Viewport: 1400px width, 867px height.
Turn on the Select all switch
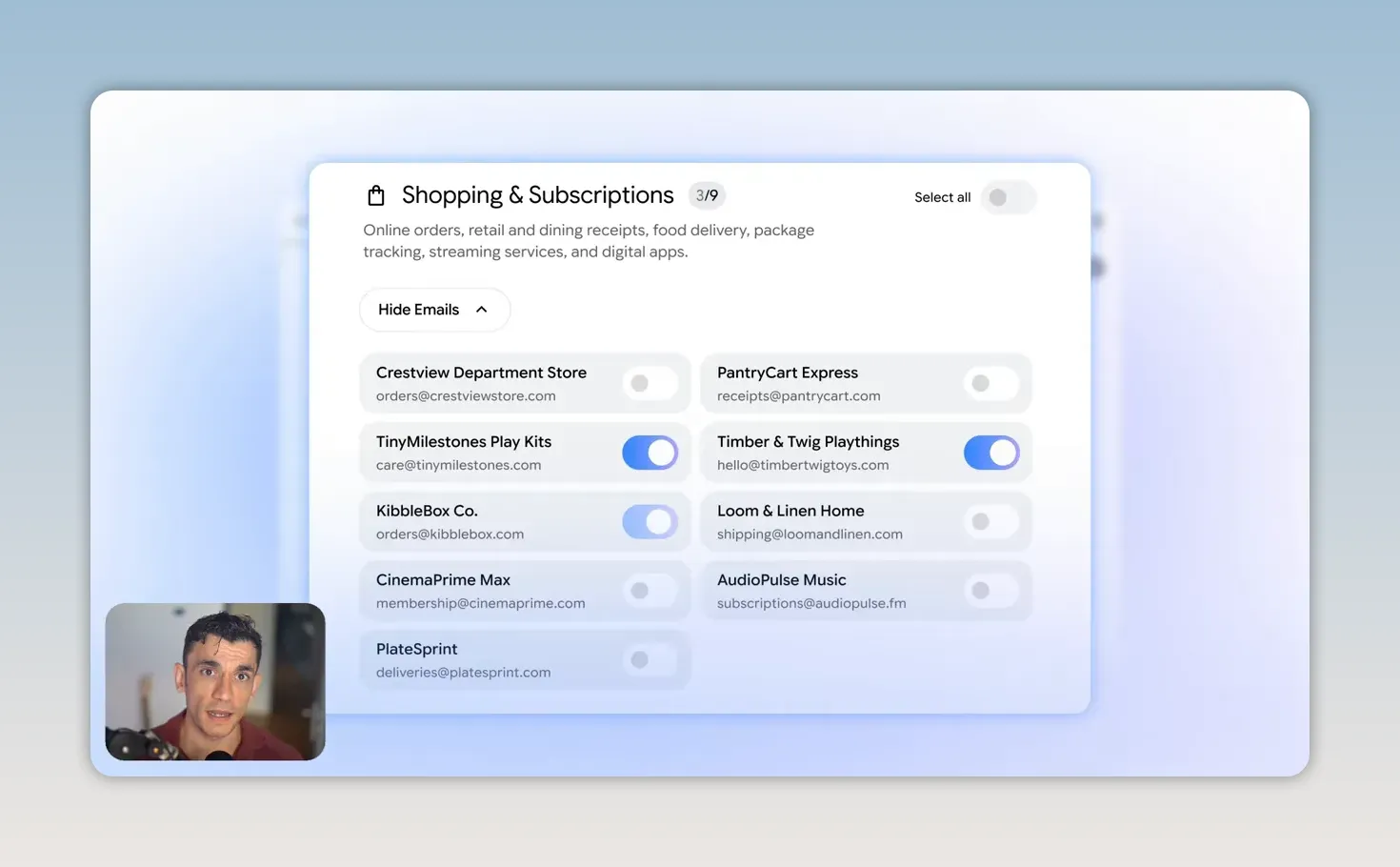1009,197
